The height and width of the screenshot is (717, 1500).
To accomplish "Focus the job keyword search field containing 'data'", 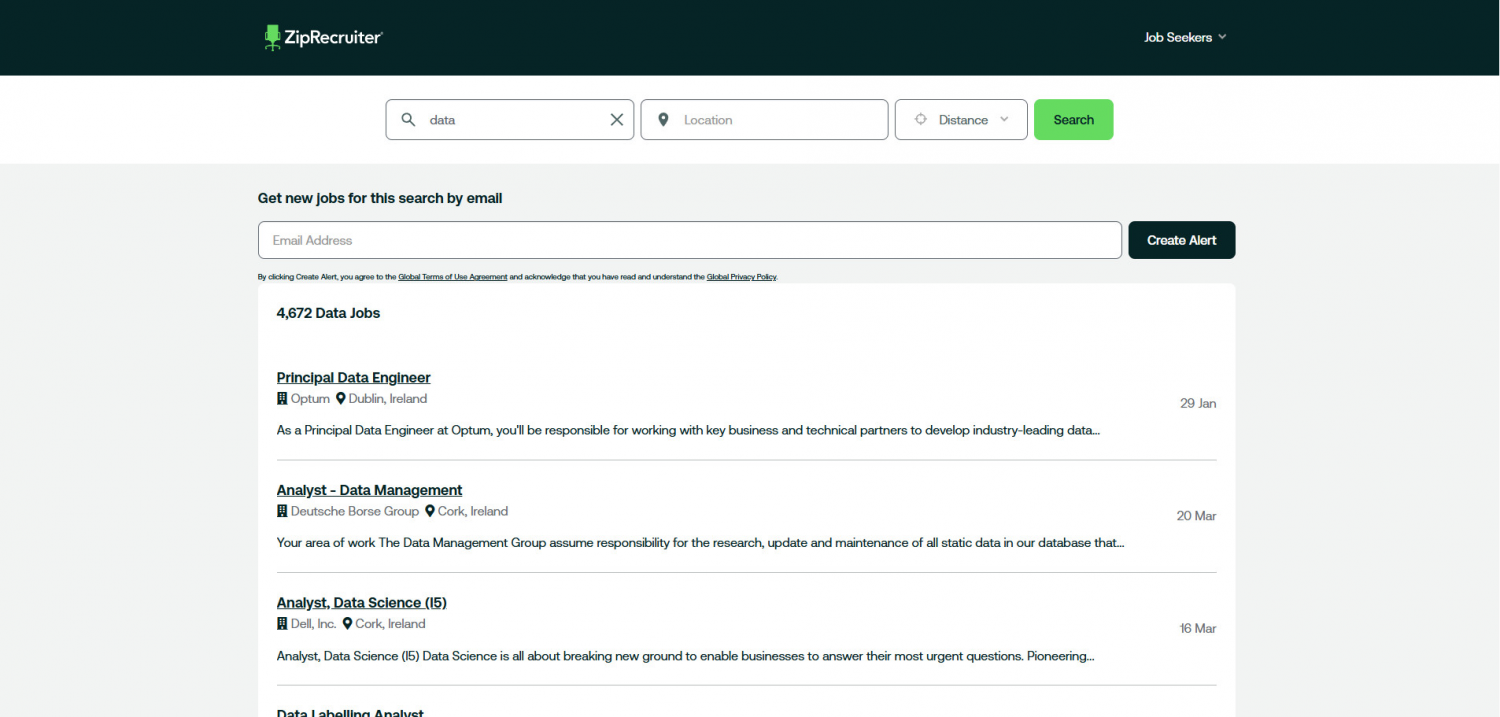I will point(510,120).
